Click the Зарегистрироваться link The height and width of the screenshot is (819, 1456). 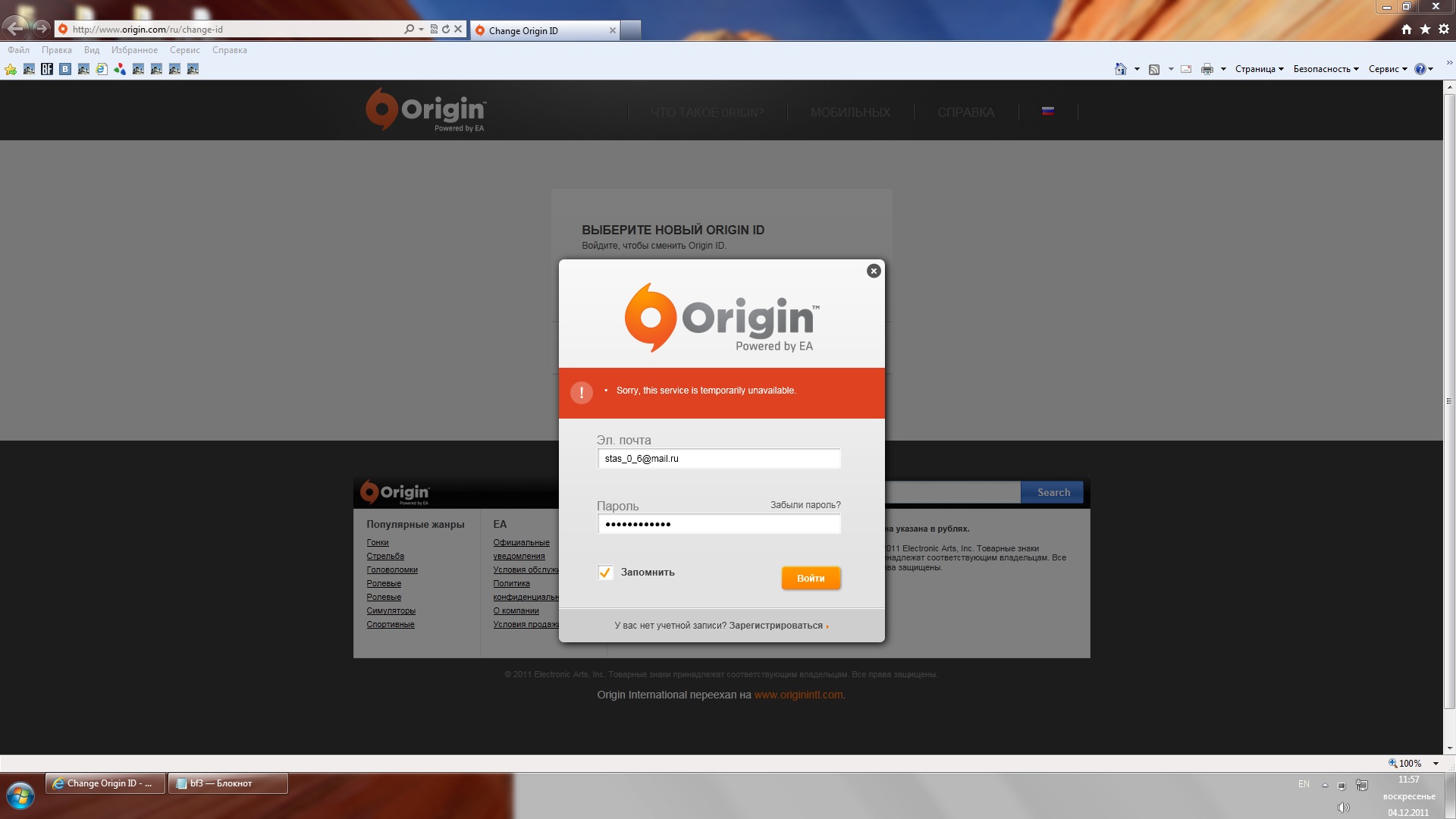776,626
